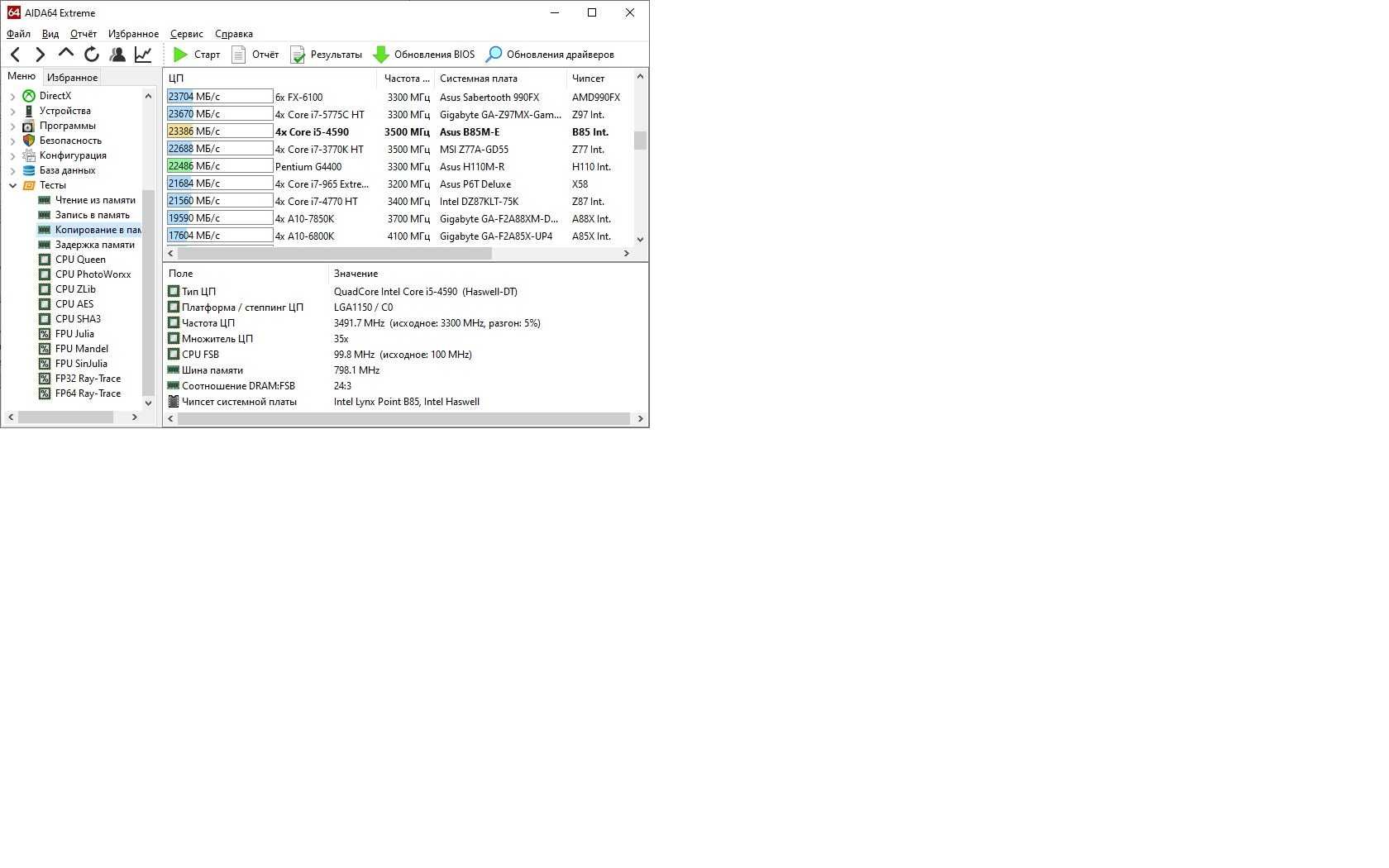Click the 23386 МБ/с result bar
This screenshot has width=1389, height=868.
(220, 131)
